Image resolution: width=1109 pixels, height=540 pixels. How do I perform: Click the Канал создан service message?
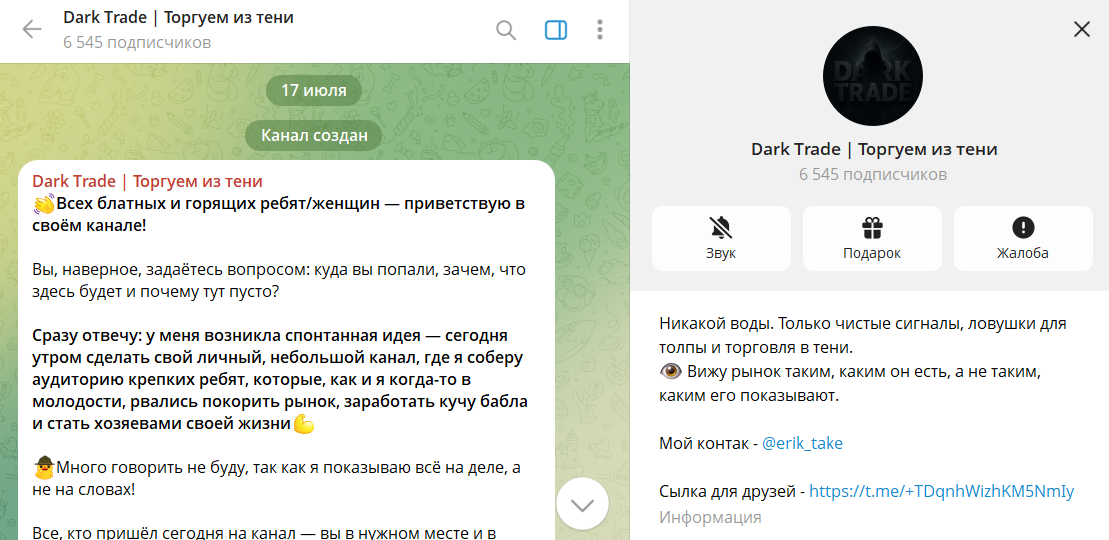point(314,135)
